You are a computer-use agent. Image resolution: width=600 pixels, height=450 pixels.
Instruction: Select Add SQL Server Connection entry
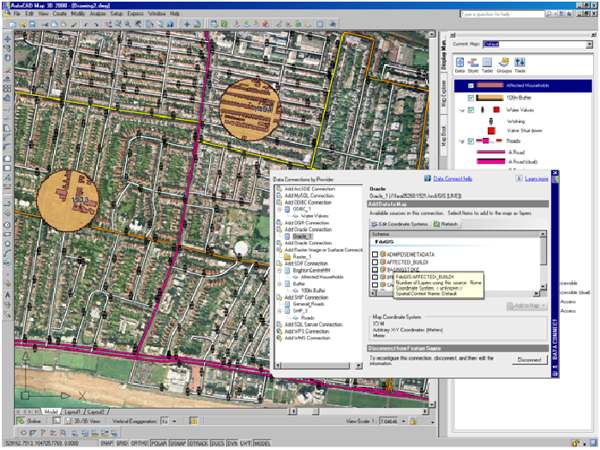(x=313, y=324)
